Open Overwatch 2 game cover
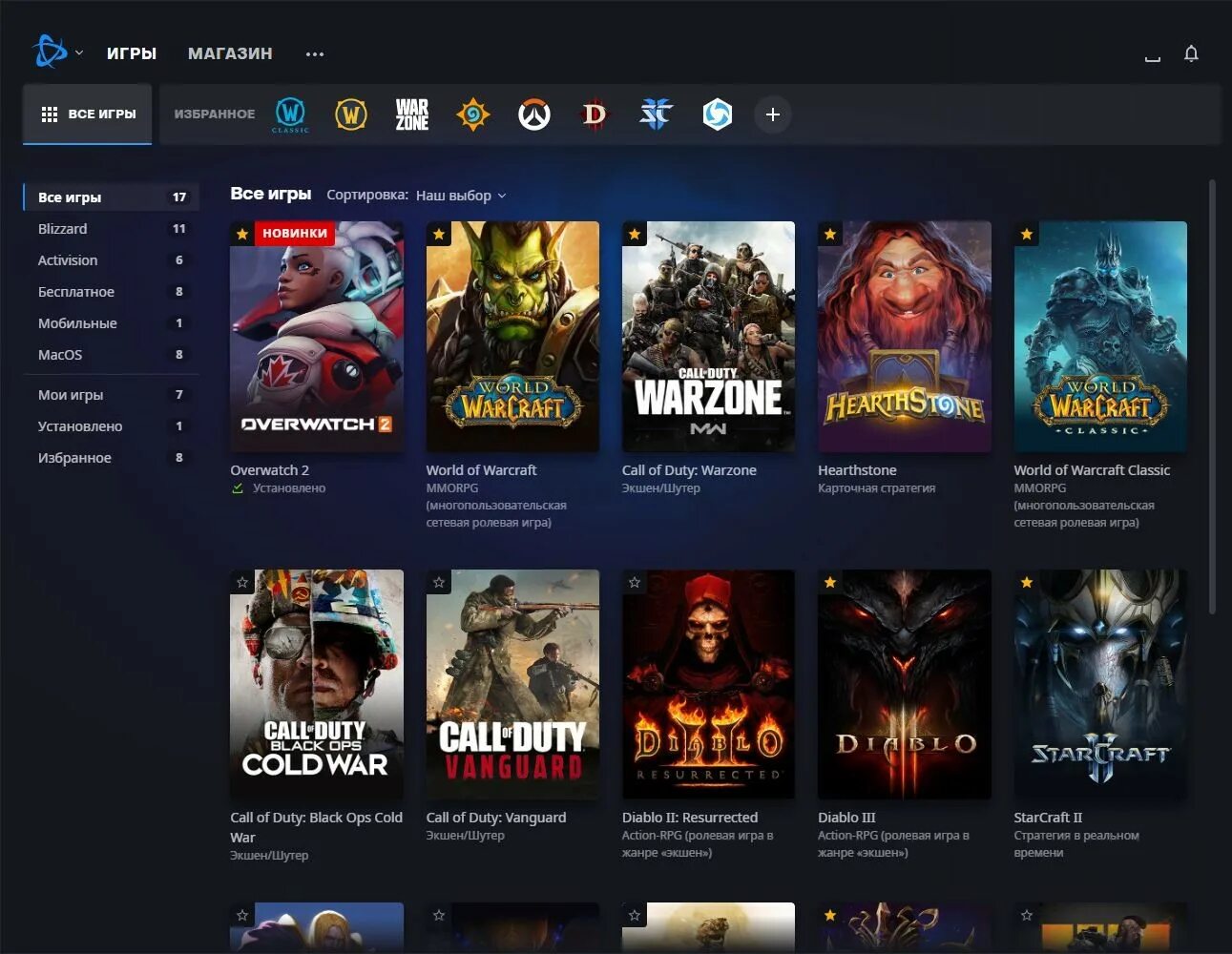The width and height of the screenshot is (1232, 954). pyautogui.click(x=317, y=337)
